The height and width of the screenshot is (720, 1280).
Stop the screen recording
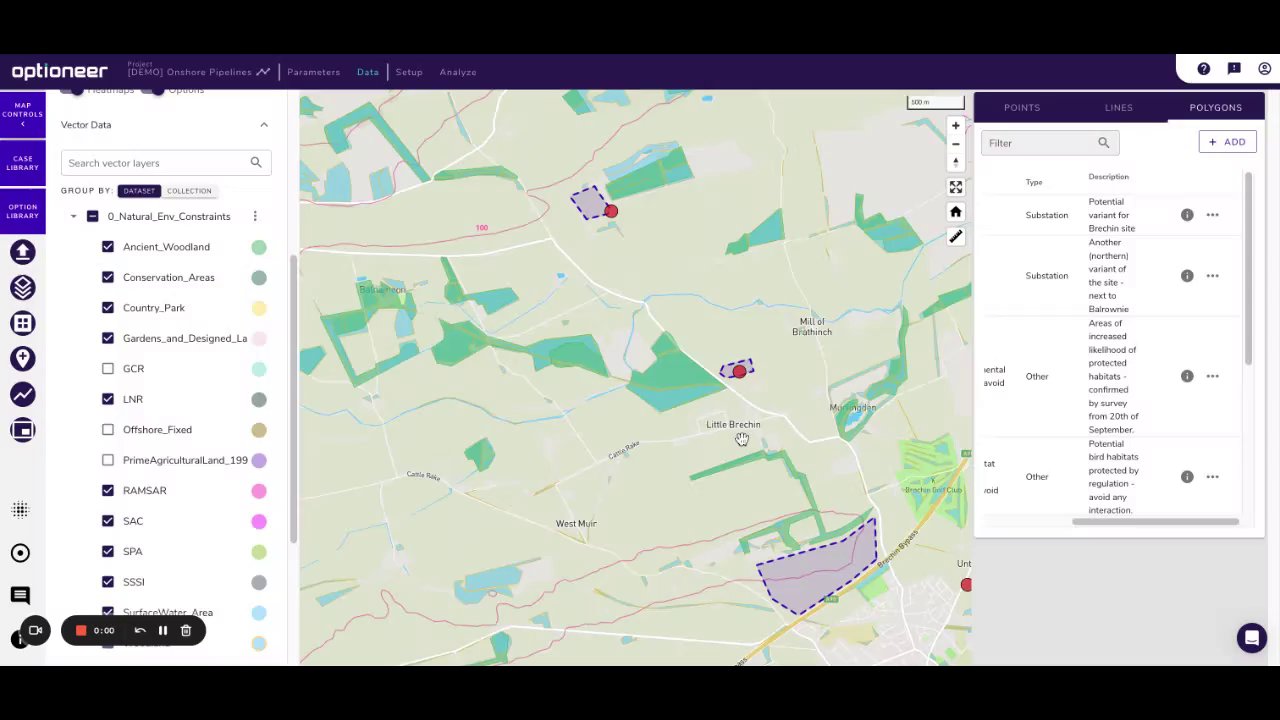tap(81, 630)
